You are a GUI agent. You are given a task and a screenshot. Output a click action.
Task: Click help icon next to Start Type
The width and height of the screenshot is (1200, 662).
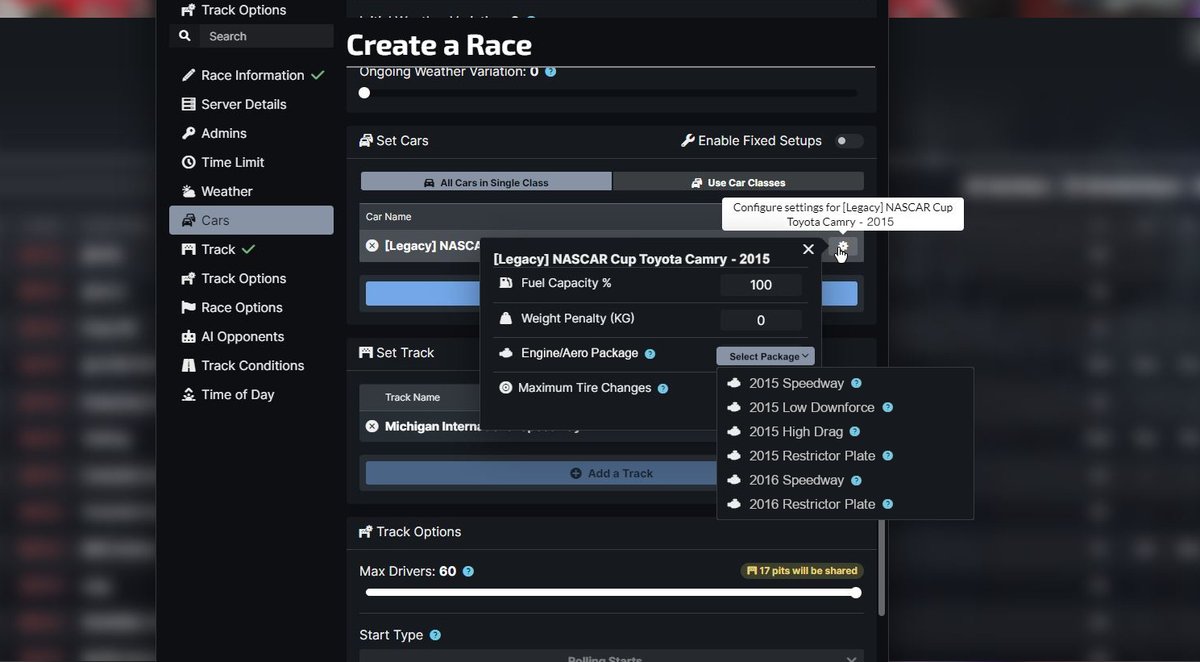[x=435, y=635]
